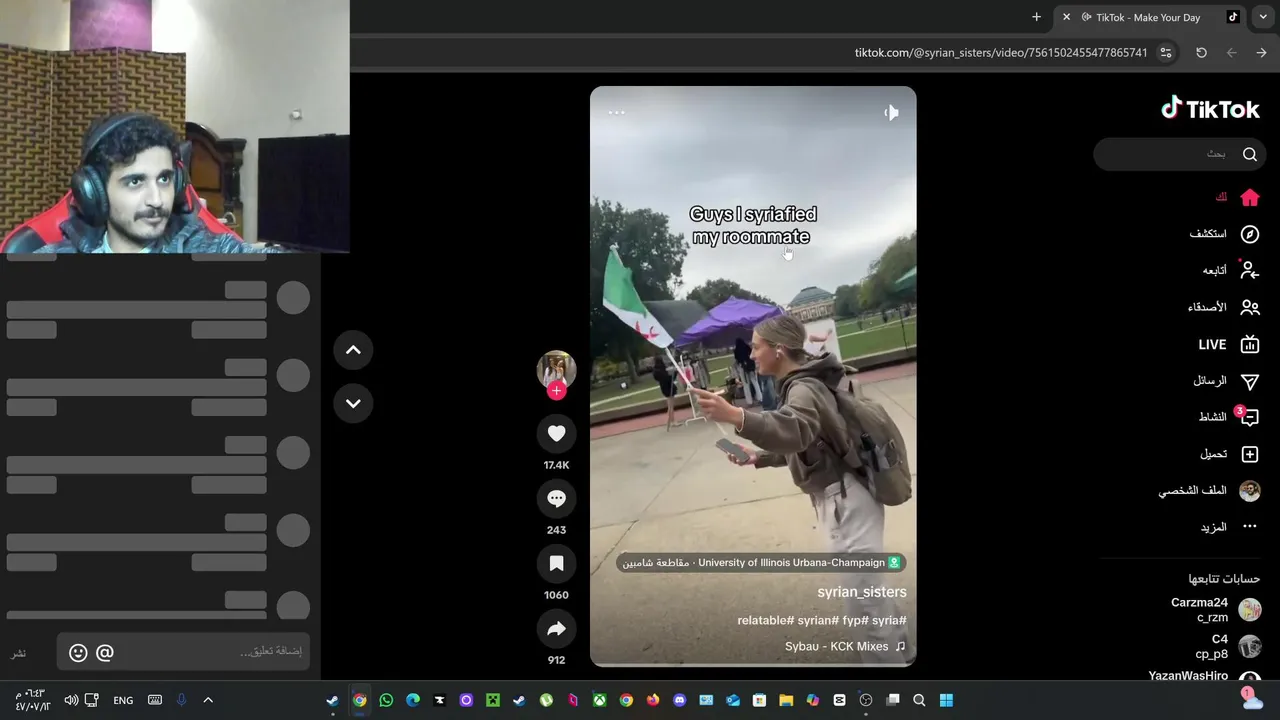
Task: Open the Windows Start menu
Action: pos(946,700)
